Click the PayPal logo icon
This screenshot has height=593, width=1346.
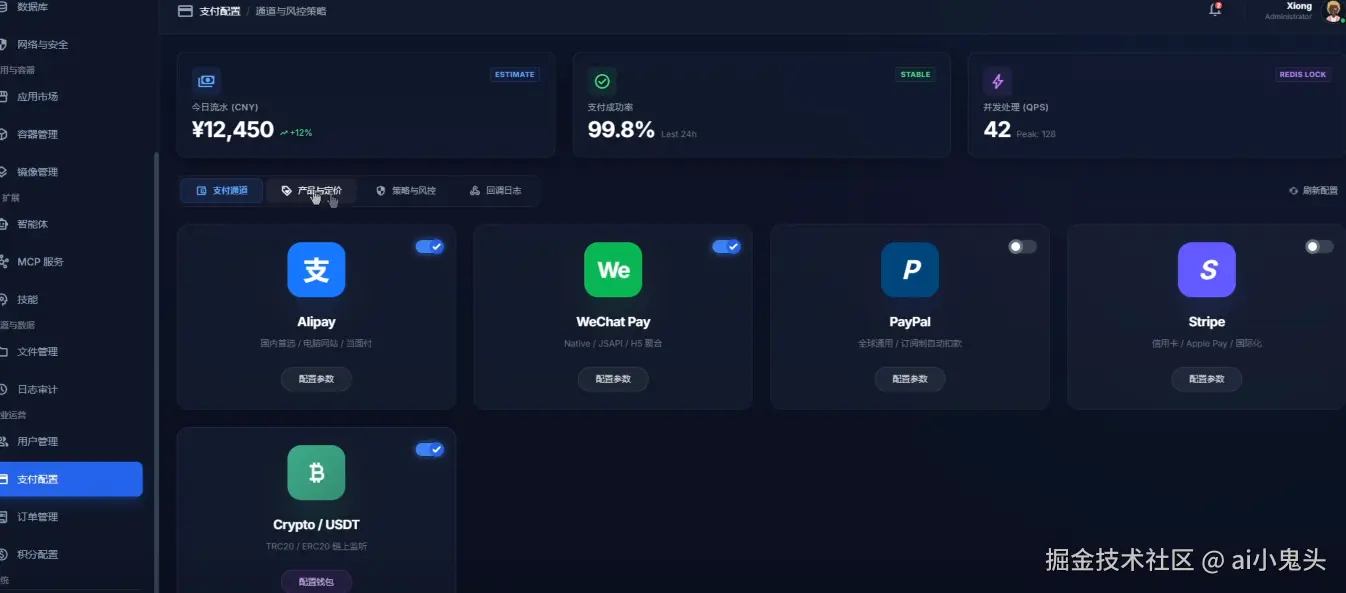(910, 270)
